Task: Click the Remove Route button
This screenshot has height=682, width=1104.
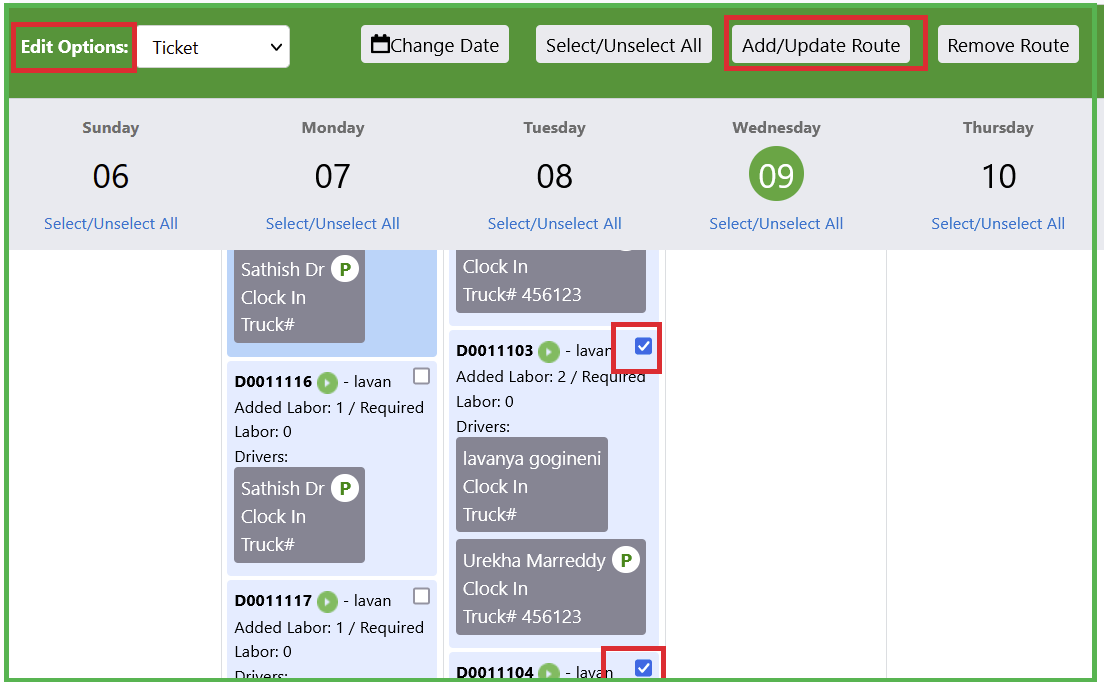Action: [1008, 45]
